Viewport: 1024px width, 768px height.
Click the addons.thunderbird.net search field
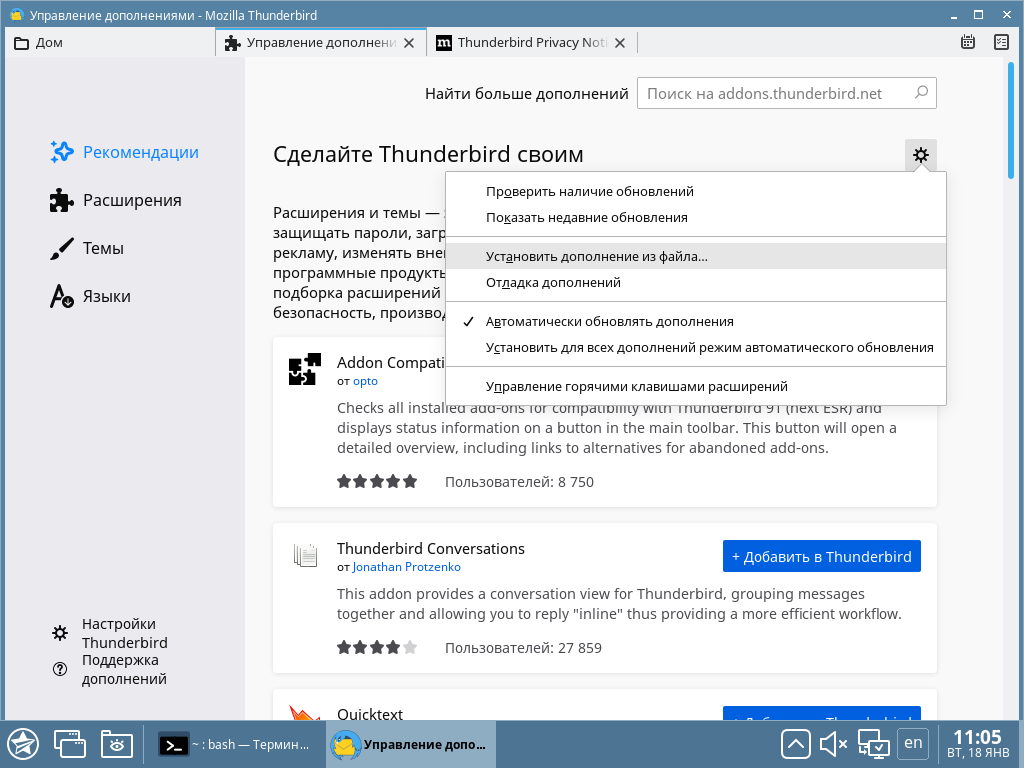coord(774,93)
